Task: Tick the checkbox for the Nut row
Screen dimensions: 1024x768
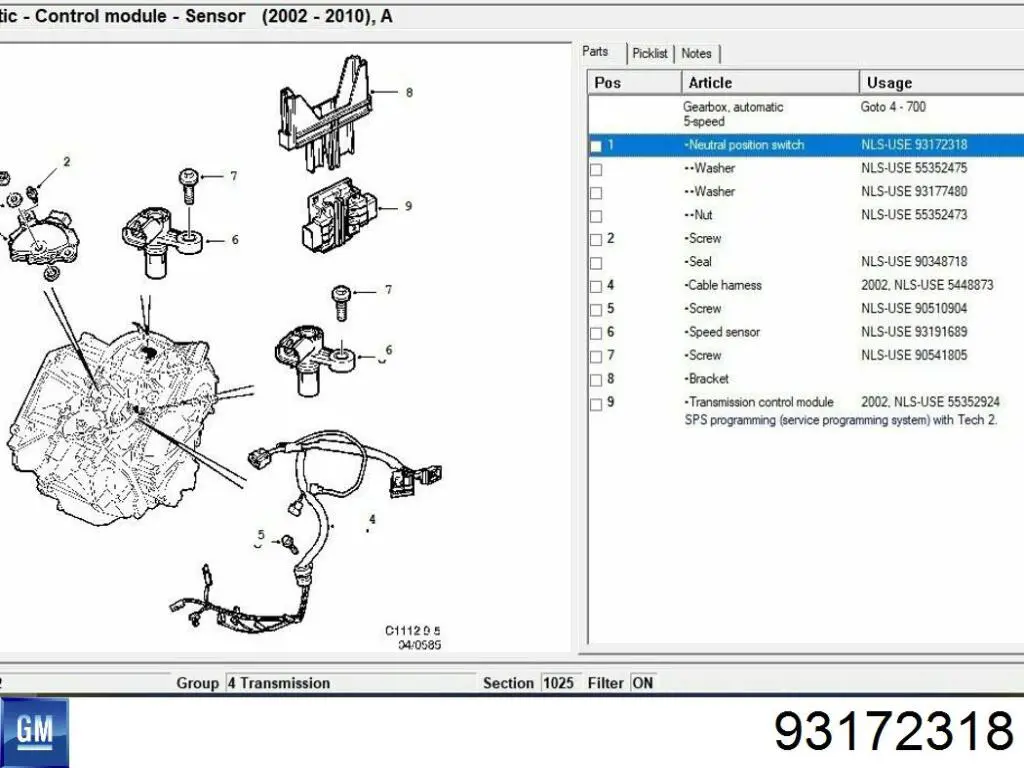Action: [x=596, y=216]
